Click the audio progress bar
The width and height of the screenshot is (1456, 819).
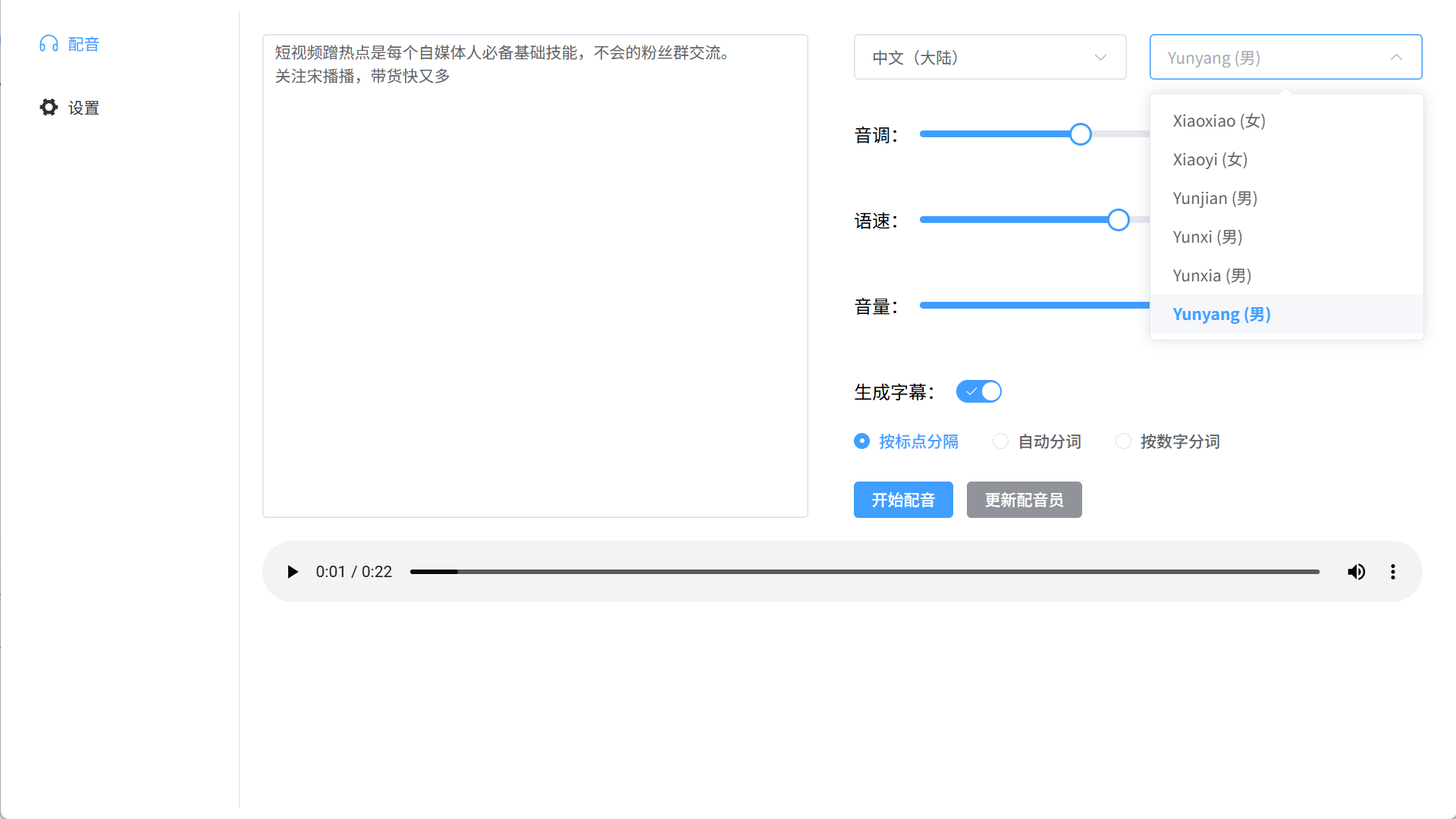(864, 571)
